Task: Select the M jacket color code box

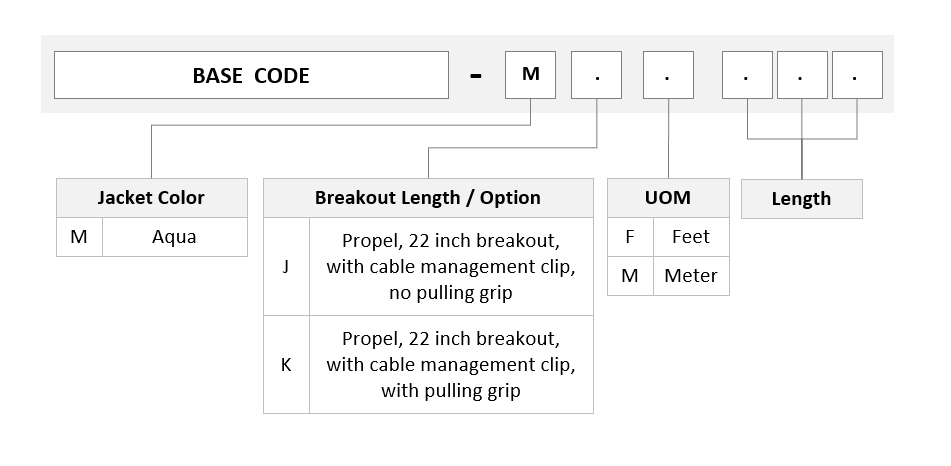Action: pos(530,75)
